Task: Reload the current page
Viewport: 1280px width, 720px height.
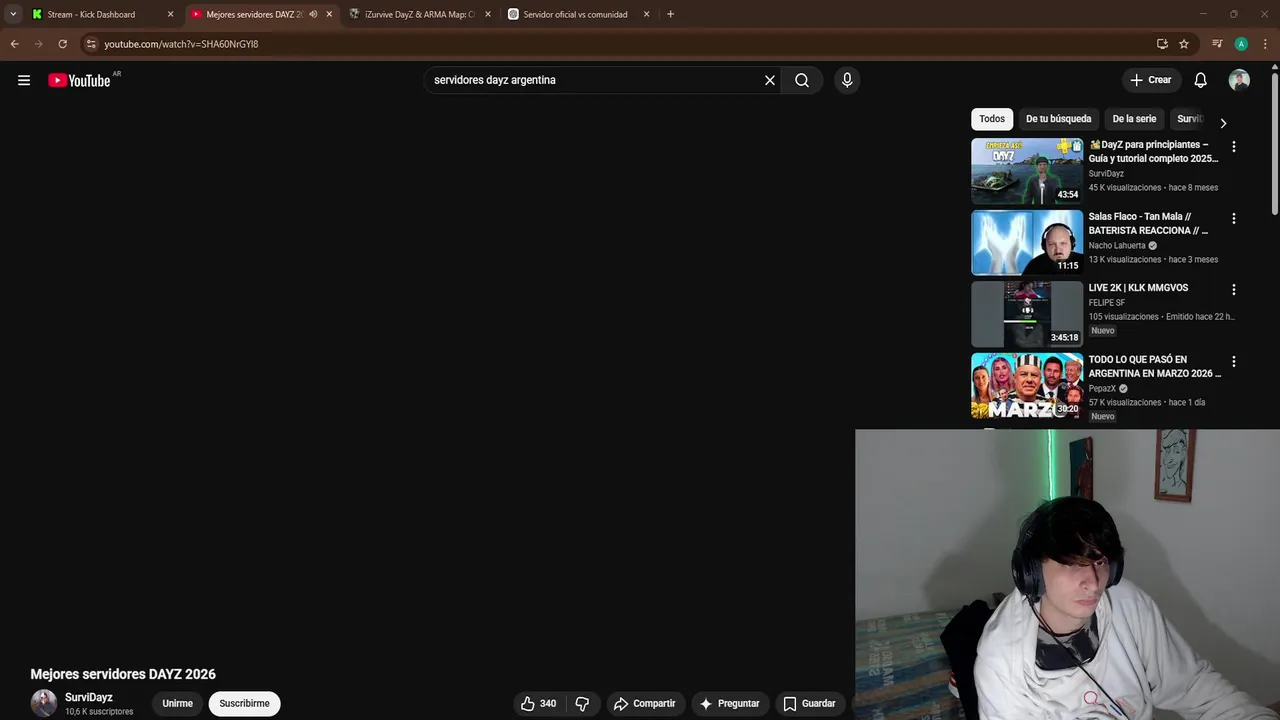Action: tap(62, 44)
